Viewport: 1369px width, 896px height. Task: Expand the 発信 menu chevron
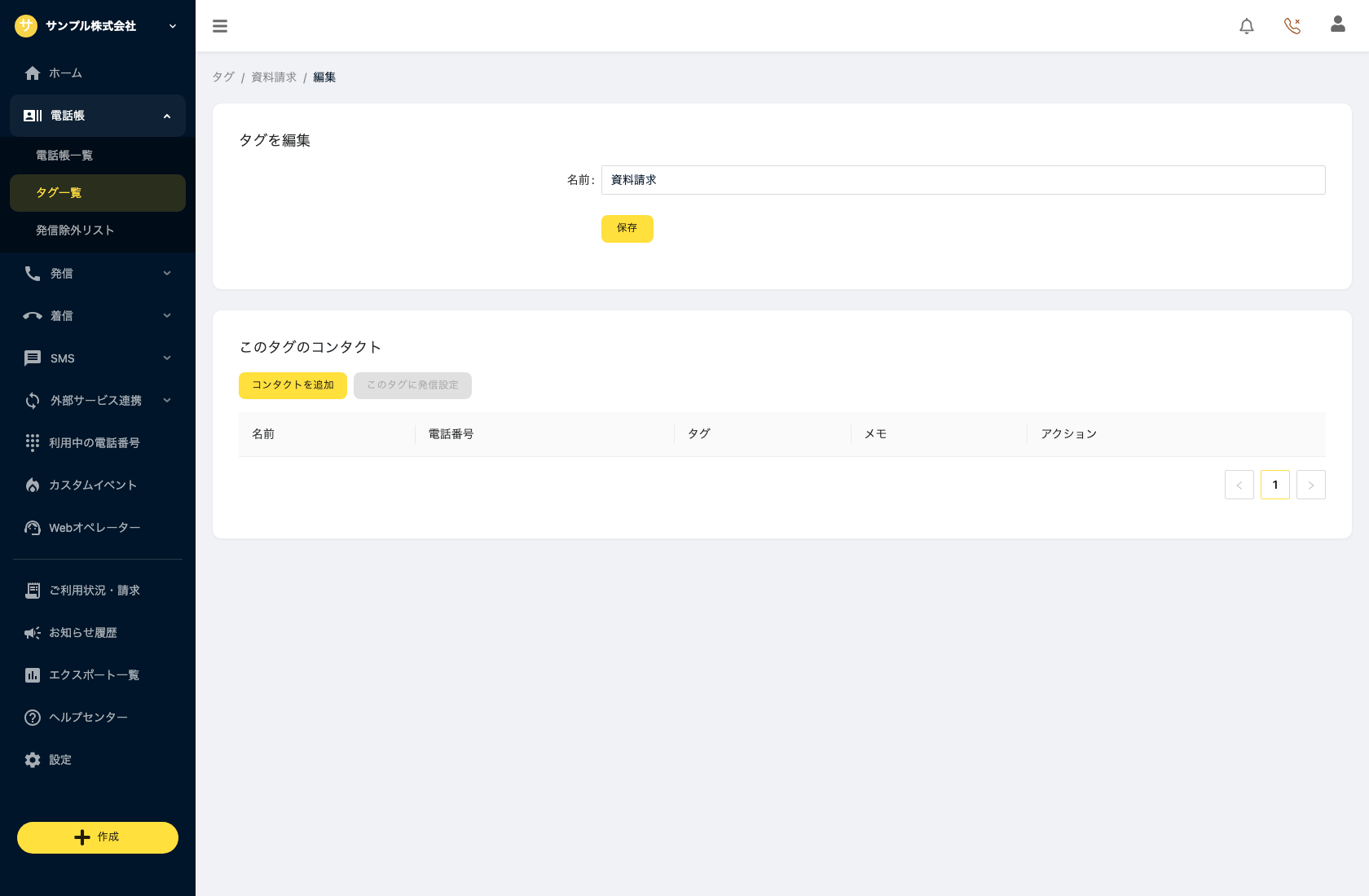[167, 274]
